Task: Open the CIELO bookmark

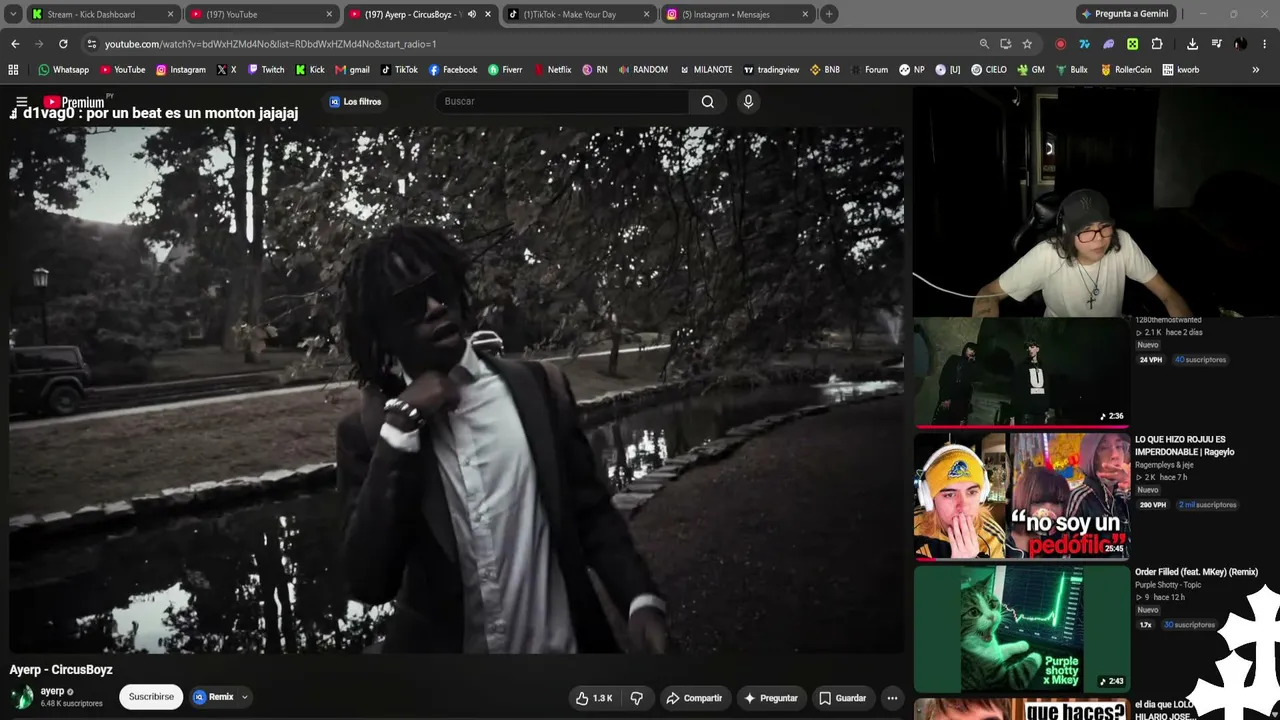Action: click(989, 70)
